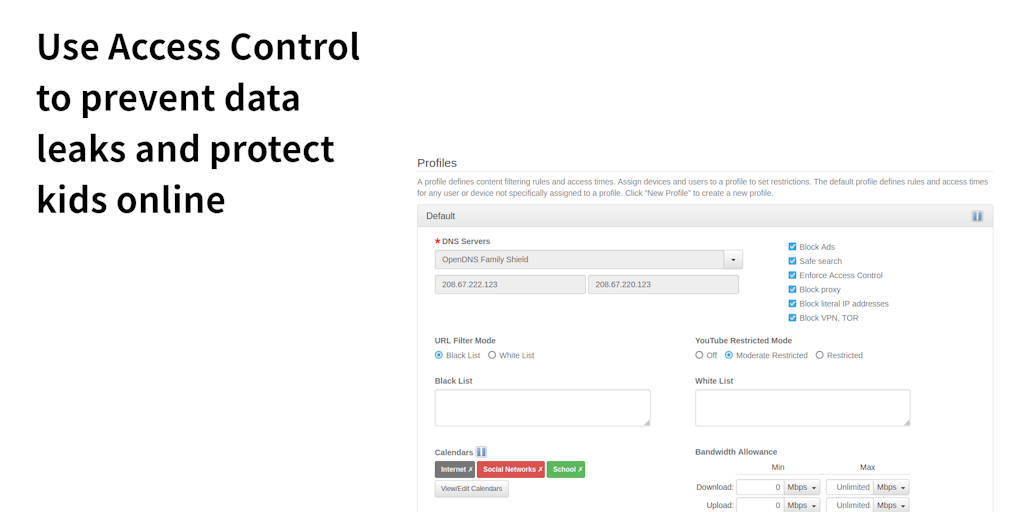Image resolution: width=1024 pixels, height=512 pixels.
Task: Uncheck the Block Ads checkbox
Action: (793, 247)
